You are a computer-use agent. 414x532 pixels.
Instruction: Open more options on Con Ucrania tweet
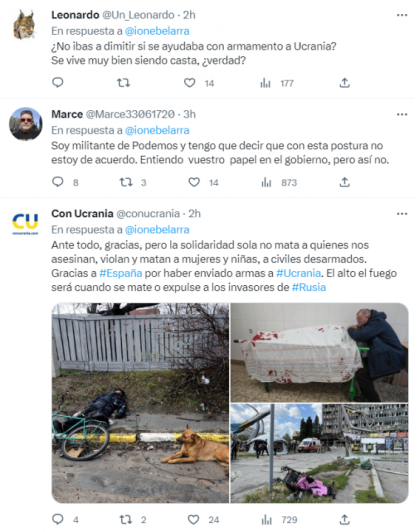[402, 214]
